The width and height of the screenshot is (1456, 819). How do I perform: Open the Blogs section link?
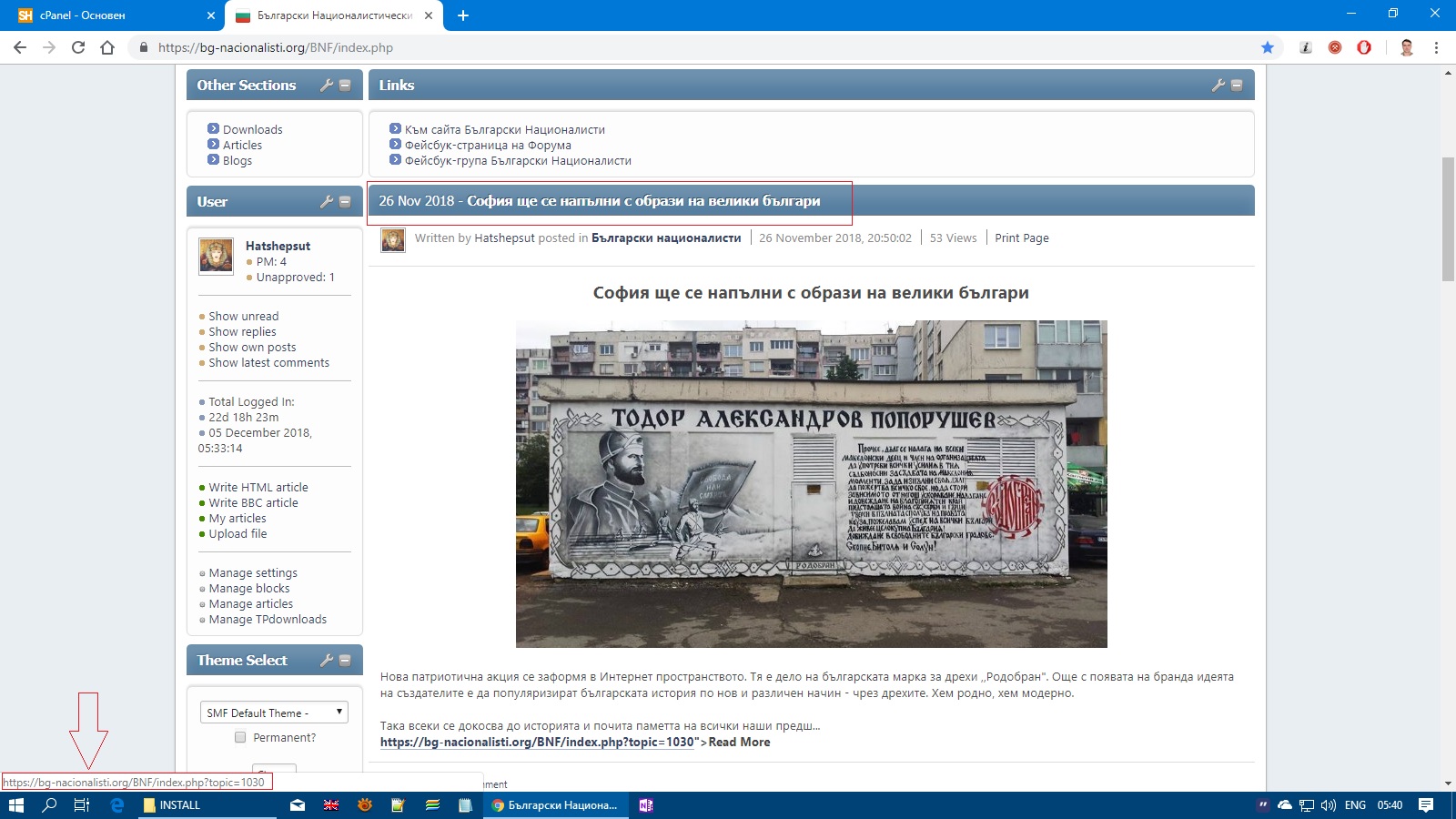[238, 160]
